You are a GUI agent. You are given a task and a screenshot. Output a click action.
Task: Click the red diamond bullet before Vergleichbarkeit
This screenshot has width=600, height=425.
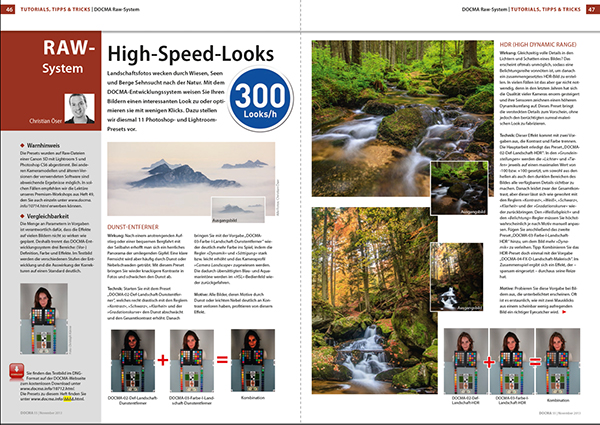click(x=23, y=216)
